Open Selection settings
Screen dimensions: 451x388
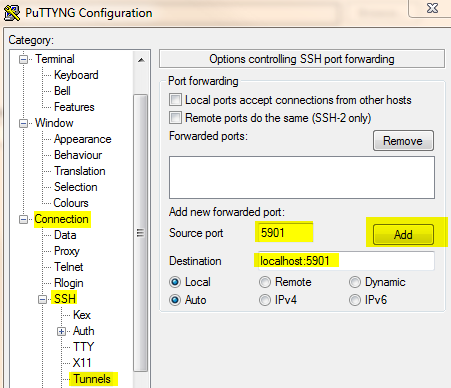pyautogui.click(x=76, y=187)
